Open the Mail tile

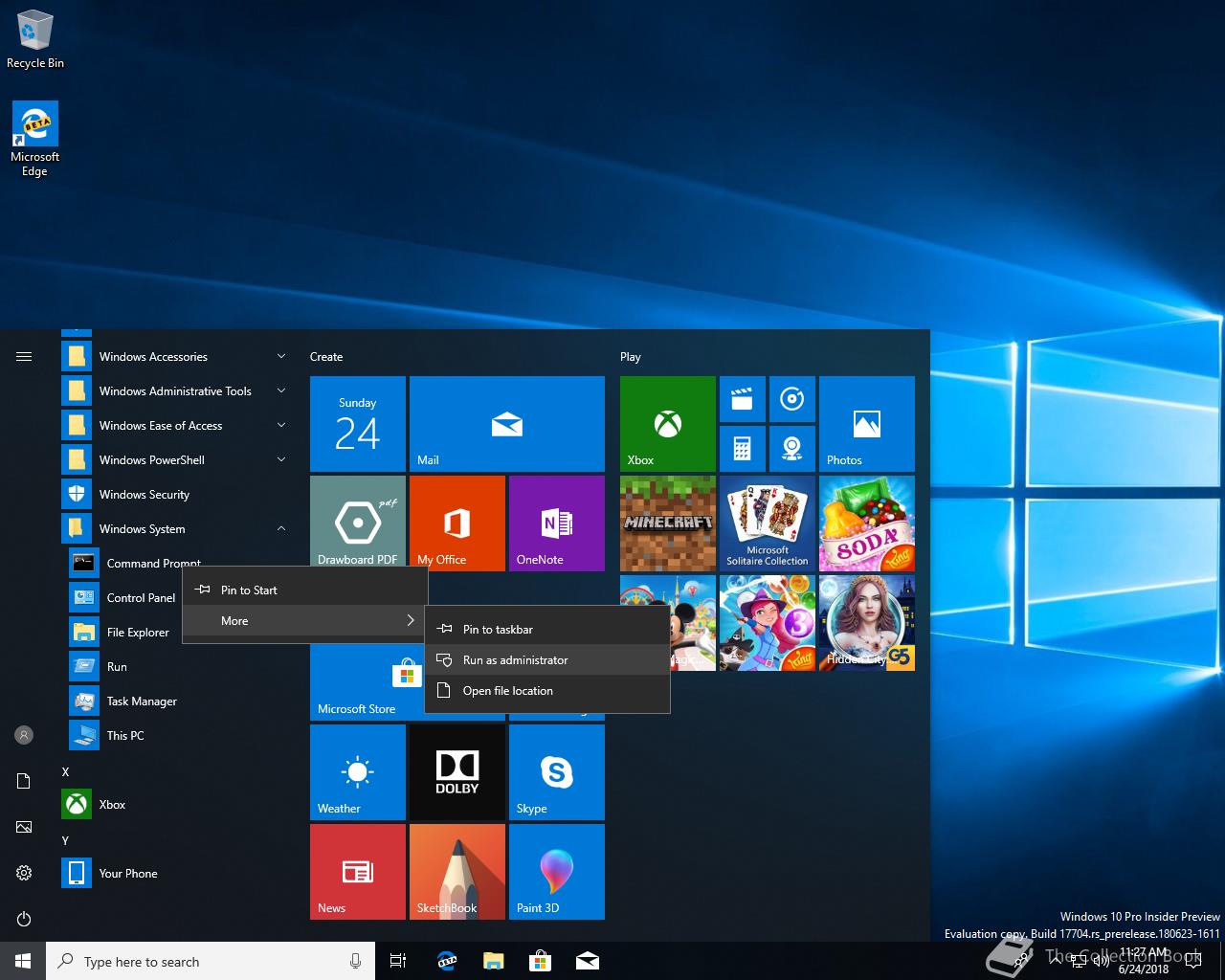tap(507, 424)
